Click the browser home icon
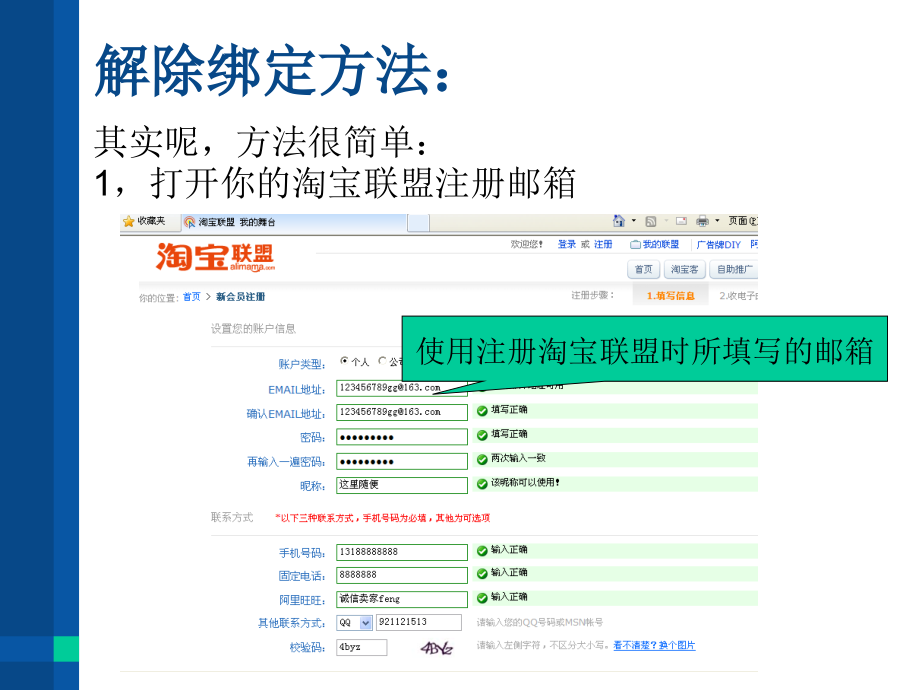920x690 pixels. (618, 221)
